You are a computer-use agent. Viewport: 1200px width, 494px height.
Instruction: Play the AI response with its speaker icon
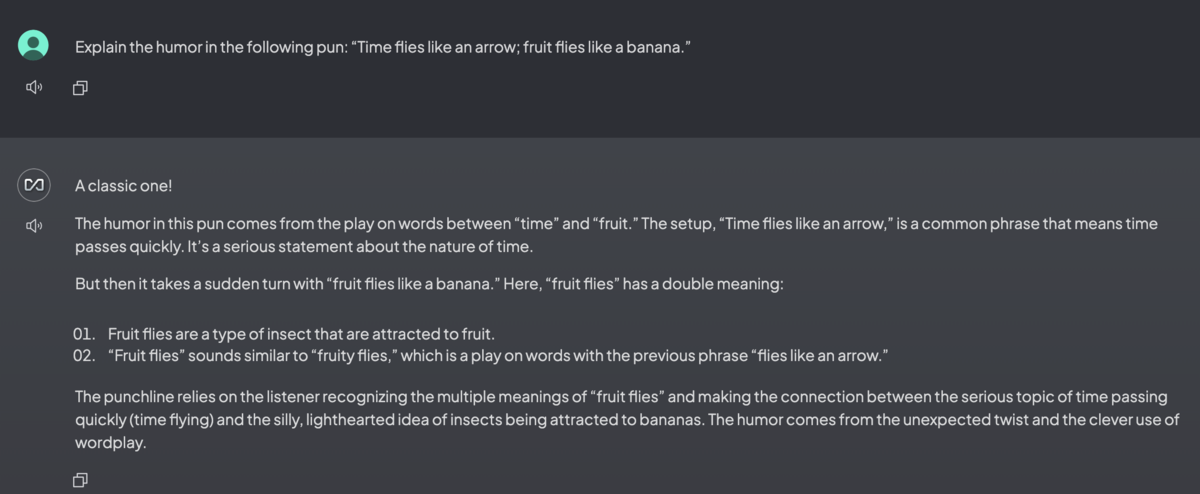pyautogui.click(x=34, y=225)
